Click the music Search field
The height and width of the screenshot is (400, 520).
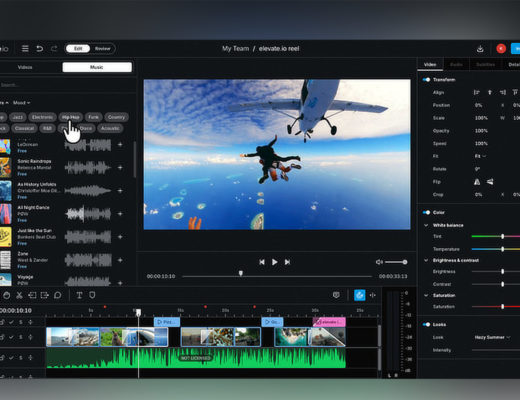tap(67, 85)
